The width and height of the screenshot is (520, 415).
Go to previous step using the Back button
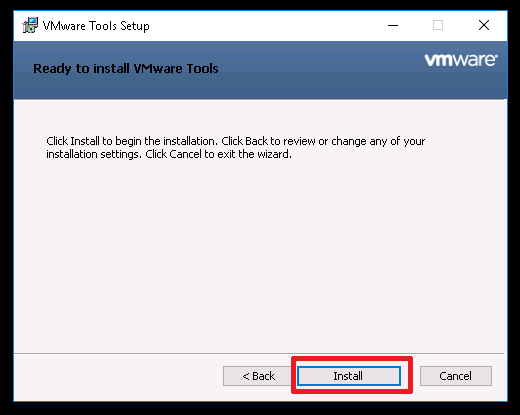[x=258, y=376]
